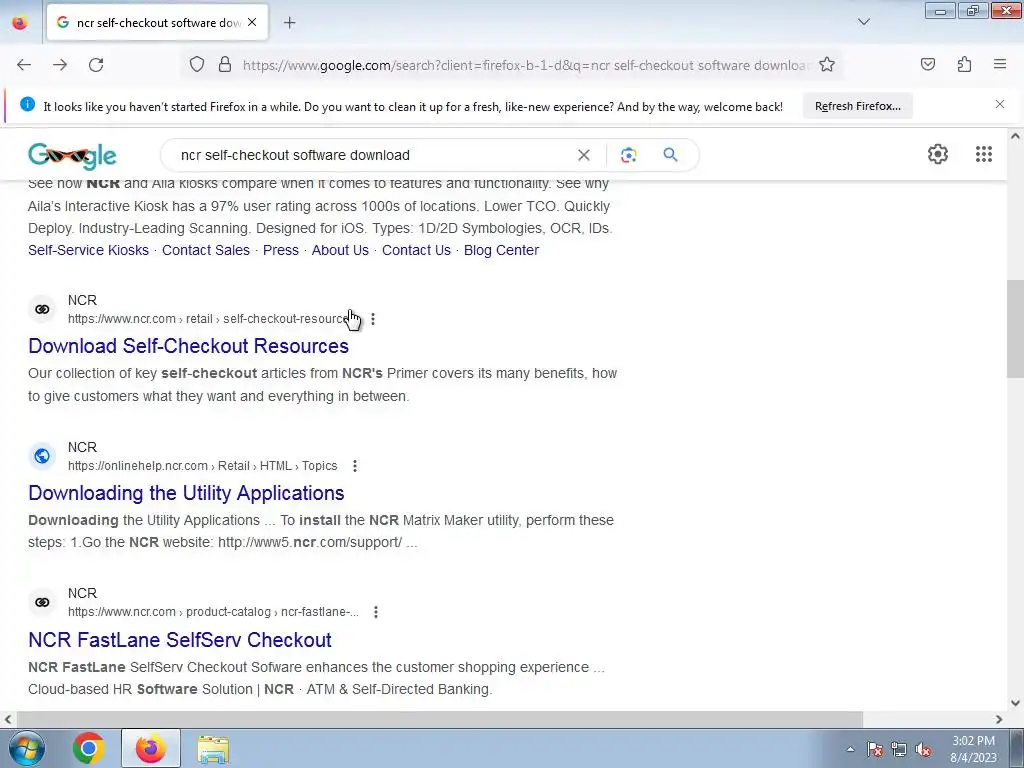The height and width of the screenshot is (768, 1024).
Task: Click horizontal scrollbar left arrow
Action: [x=7, y=719]
